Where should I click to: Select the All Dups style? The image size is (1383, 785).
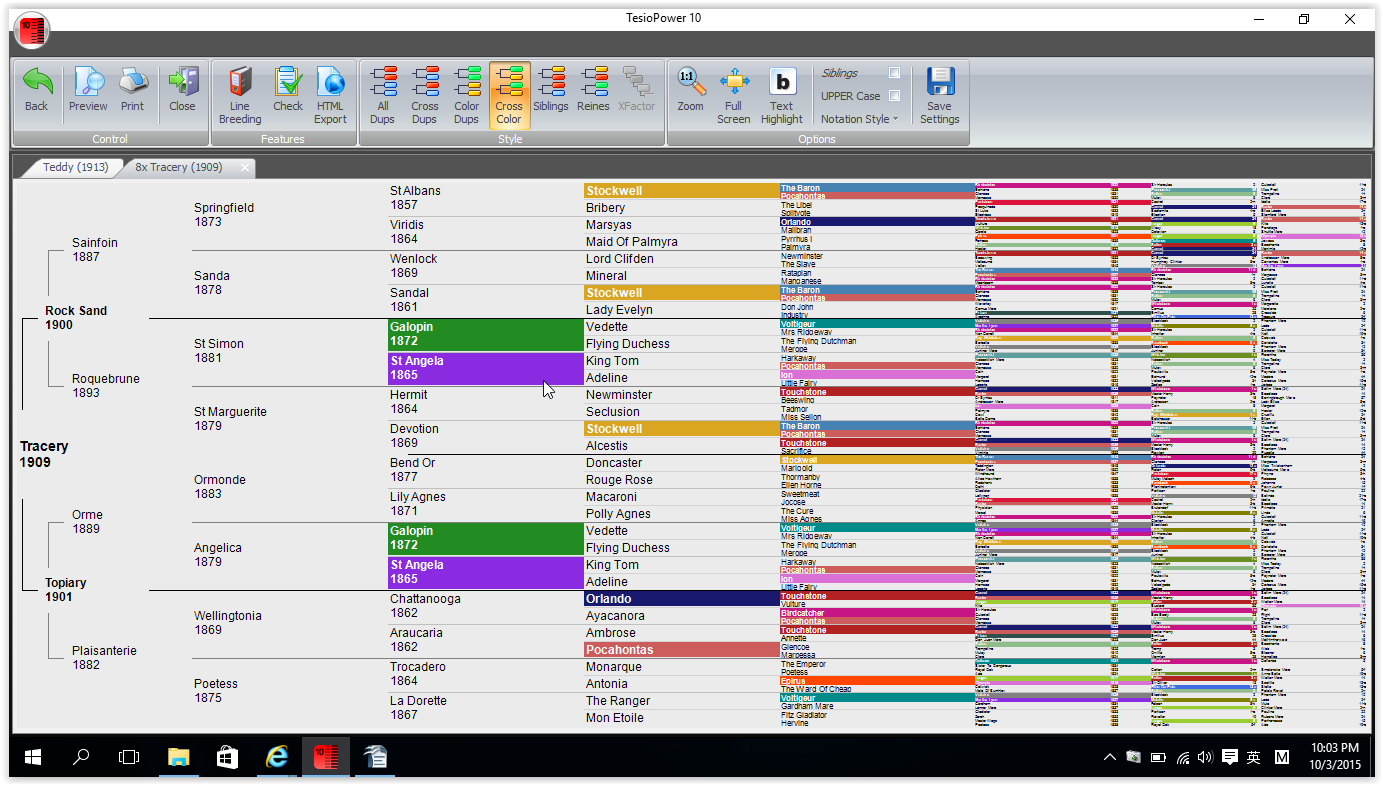point(383,83)
